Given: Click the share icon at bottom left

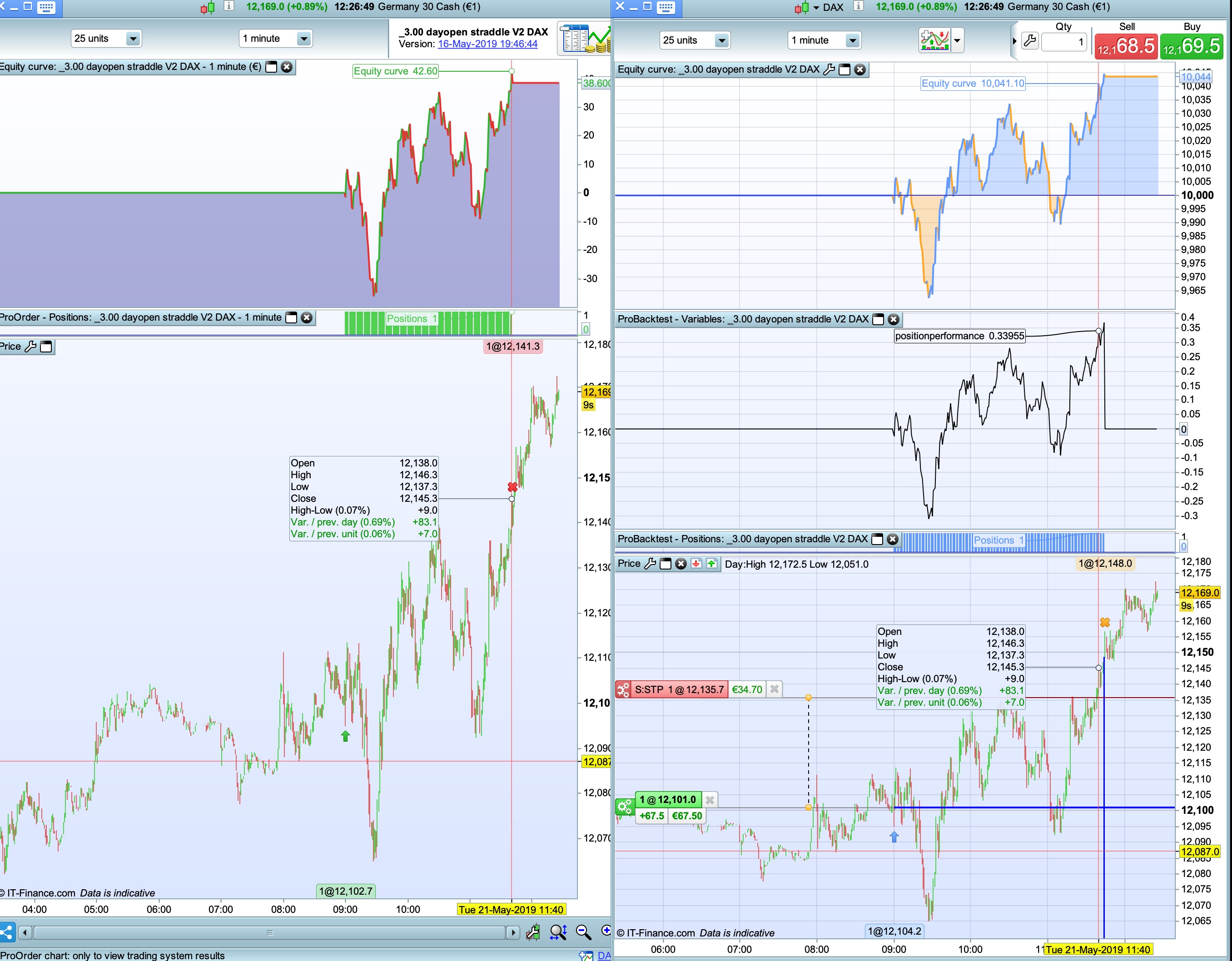Looking at the screenshot, I should [7, 932].
